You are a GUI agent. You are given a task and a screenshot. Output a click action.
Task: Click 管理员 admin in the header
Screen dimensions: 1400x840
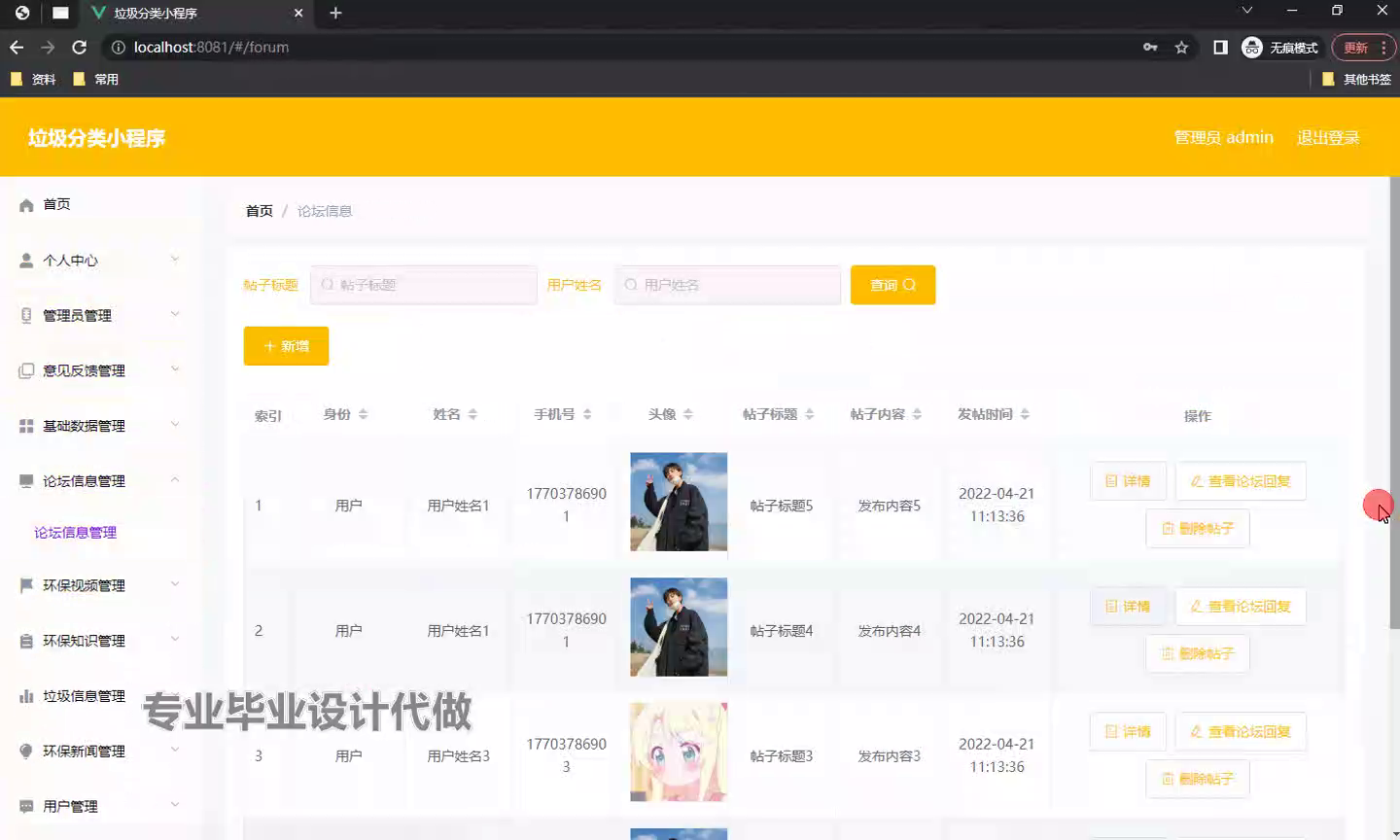[1223, 138]
